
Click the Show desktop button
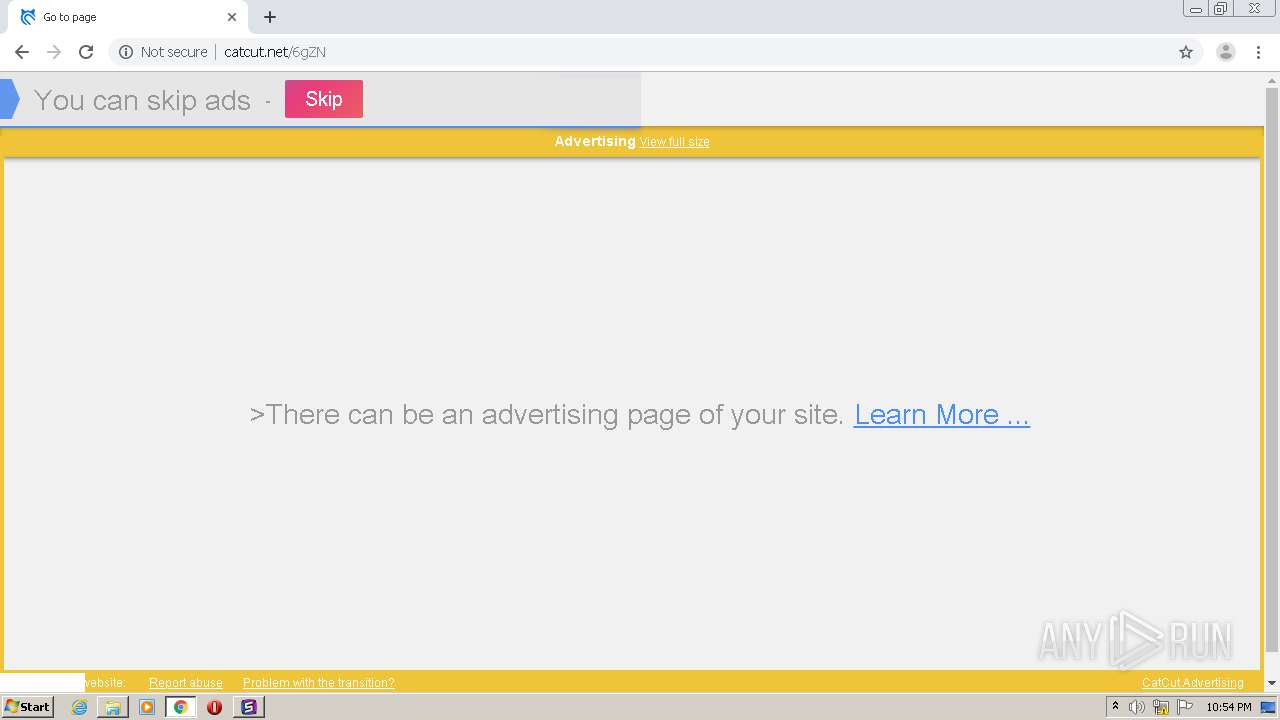point(1268,707)
